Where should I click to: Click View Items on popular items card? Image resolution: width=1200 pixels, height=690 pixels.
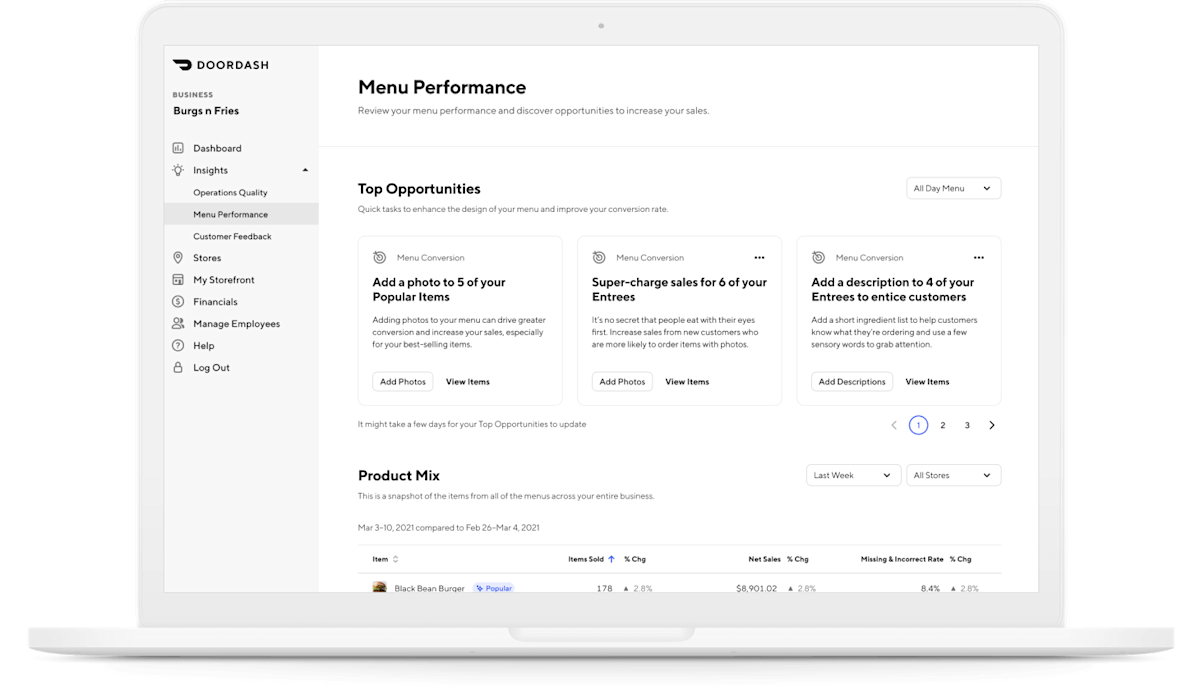pyautogui.click(x=468, y=382)
